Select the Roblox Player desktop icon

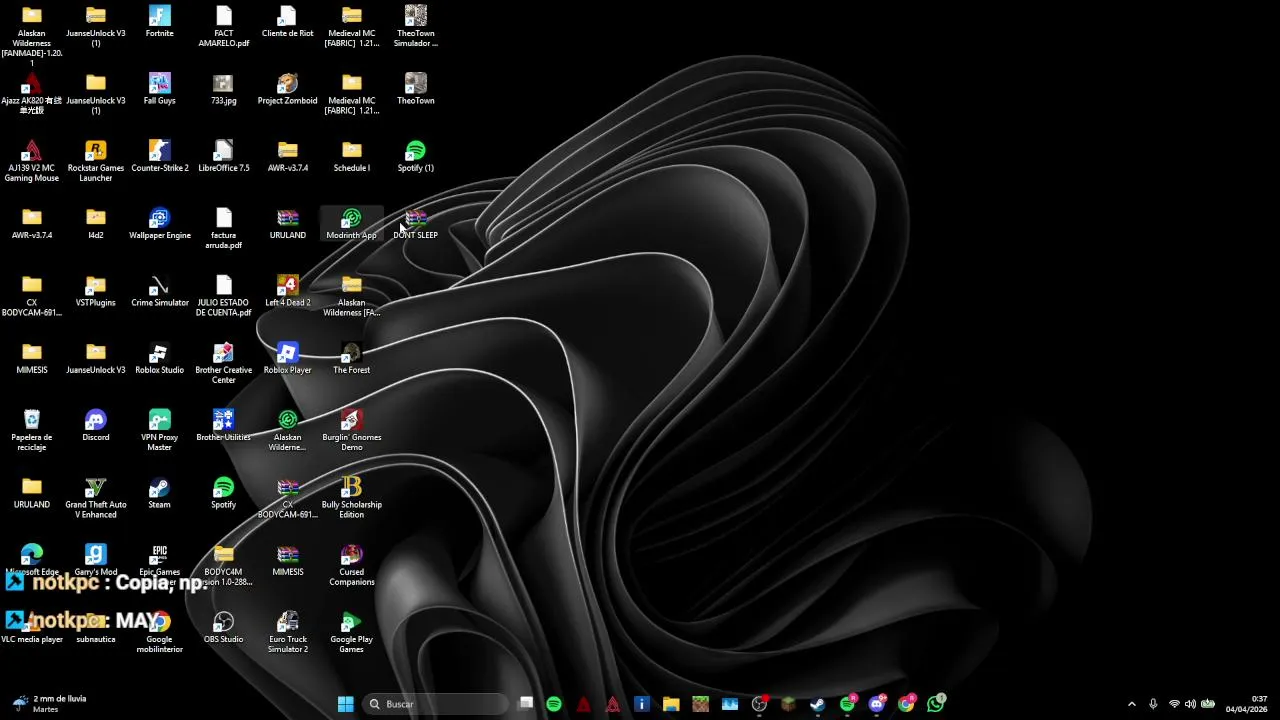[x=287, y=358]
